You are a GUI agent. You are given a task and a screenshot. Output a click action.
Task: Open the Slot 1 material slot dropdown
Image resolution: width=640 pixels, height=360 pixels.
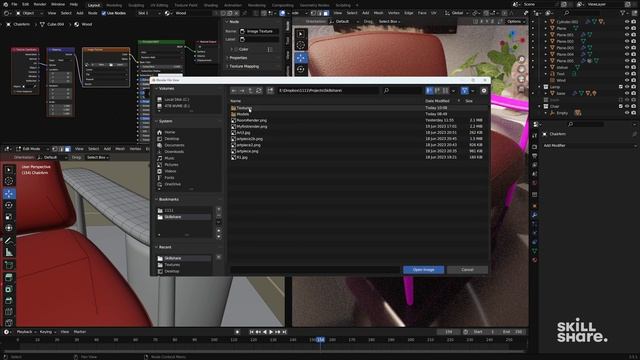(x=149, y=13)
